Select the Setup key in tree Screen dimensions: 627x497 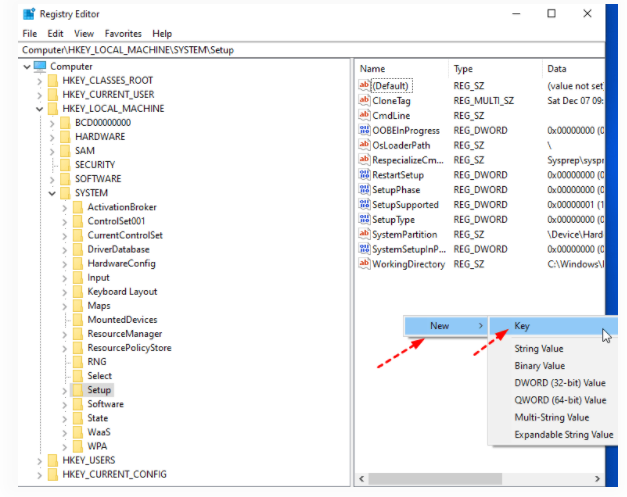99,390
